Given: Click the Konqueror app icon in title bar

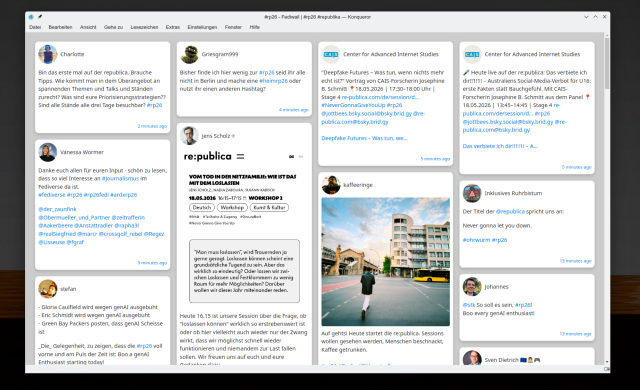Looking at the screenshot, I should (31, 17).
